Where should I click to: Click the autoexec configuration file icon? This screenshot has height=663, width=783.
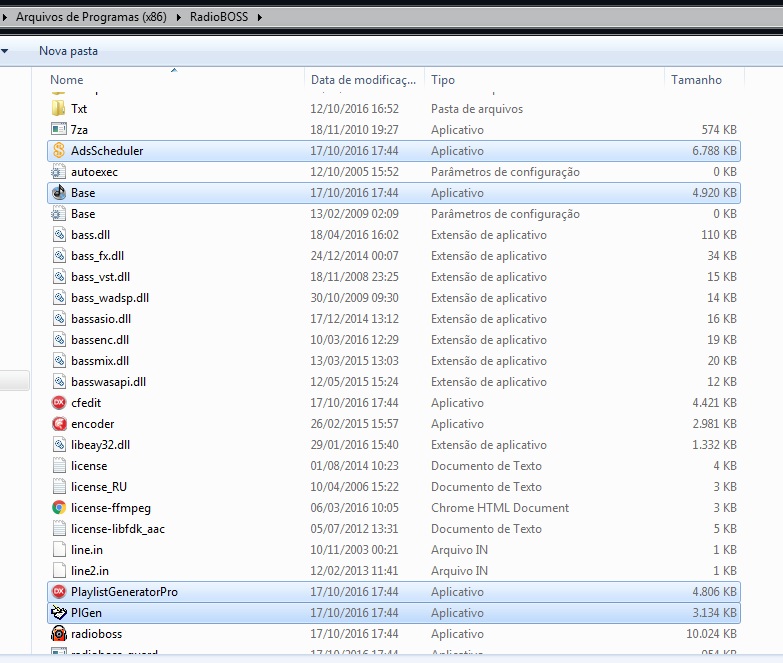pyautogui.click(x=58, y=172)
